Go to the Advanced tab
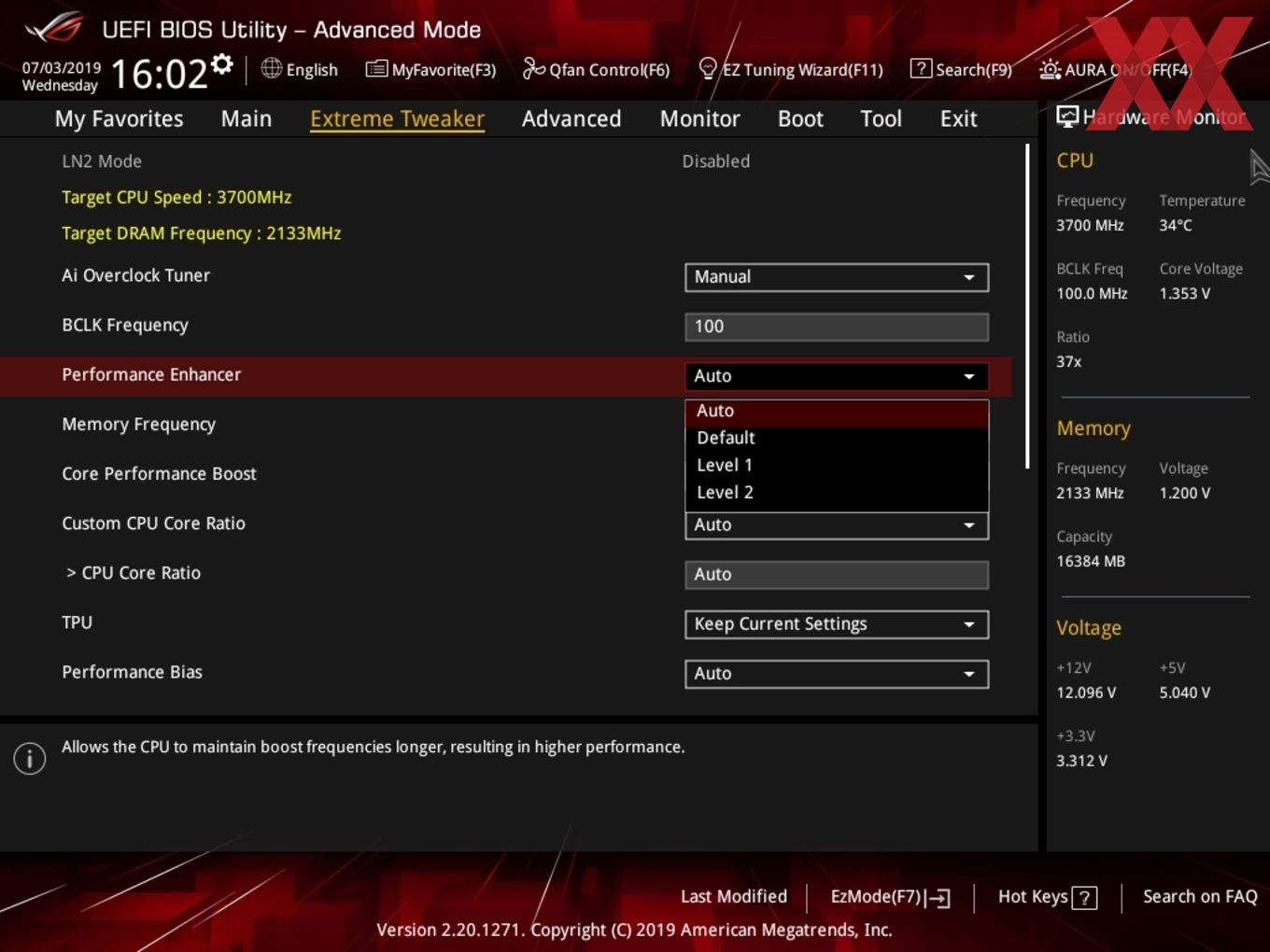Viewport: 1270px width, 952px height. tap(571, 119)
